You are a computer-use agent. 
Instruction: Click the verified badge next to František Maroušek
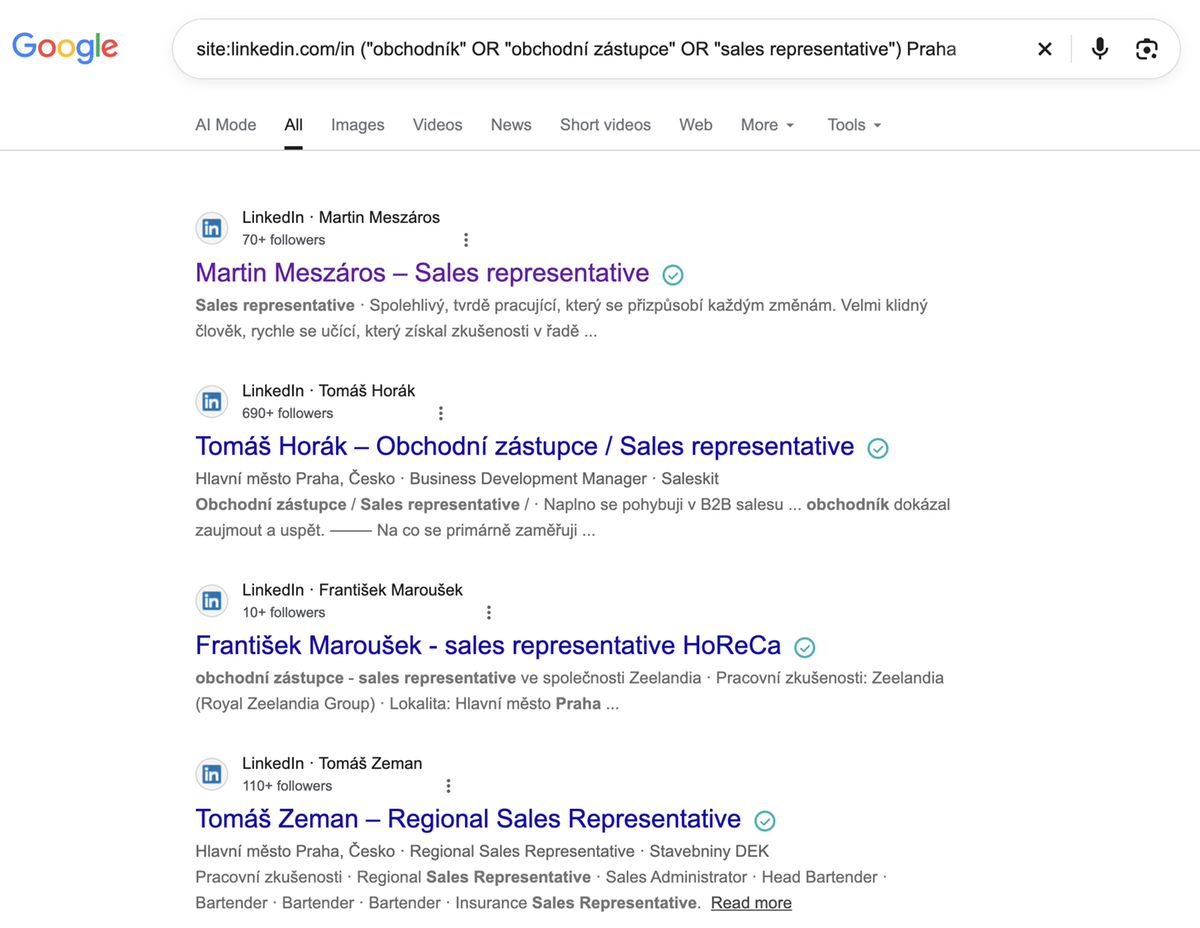(x=804, y=647)
